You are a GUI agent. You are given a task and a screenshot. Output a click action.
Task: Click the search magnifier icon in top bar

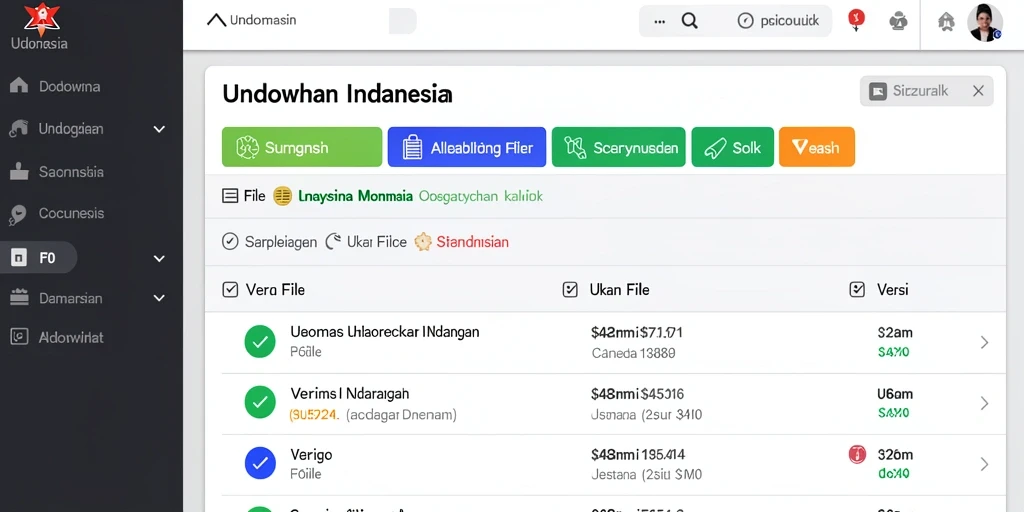click(690, 21)
